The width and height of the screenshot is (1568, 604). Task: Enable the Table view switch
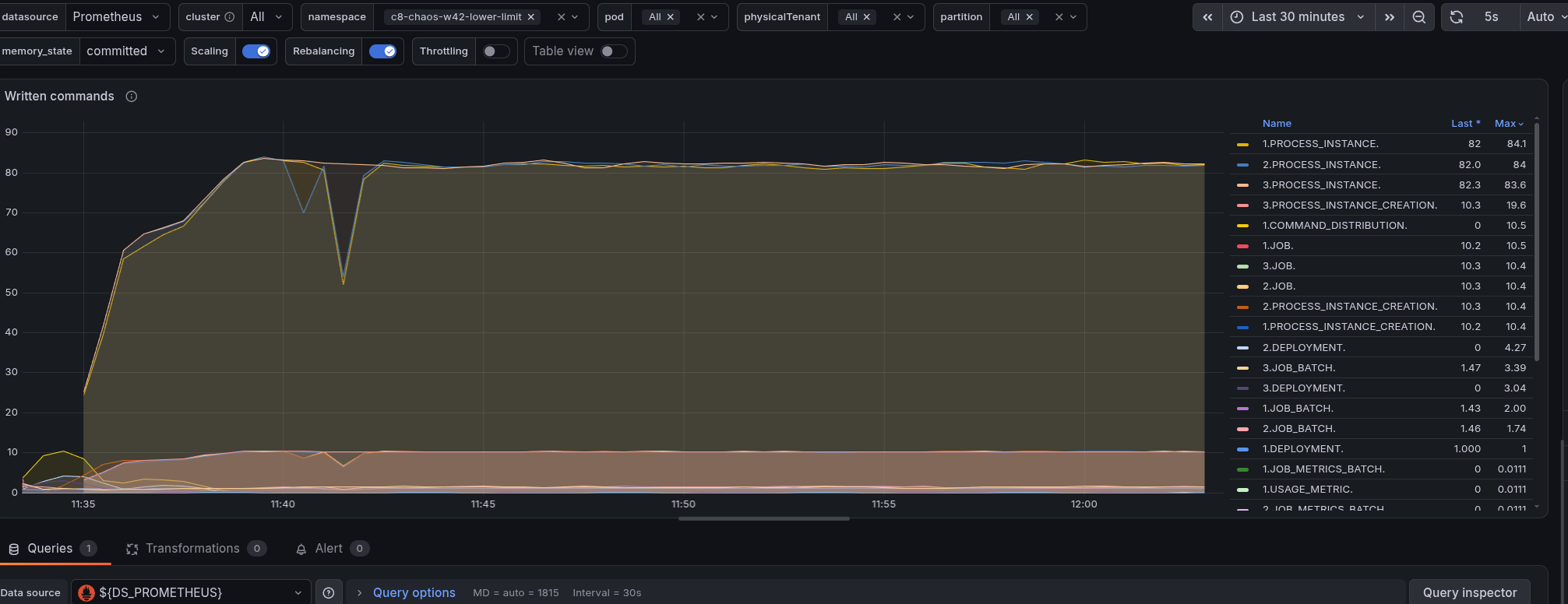614,51
